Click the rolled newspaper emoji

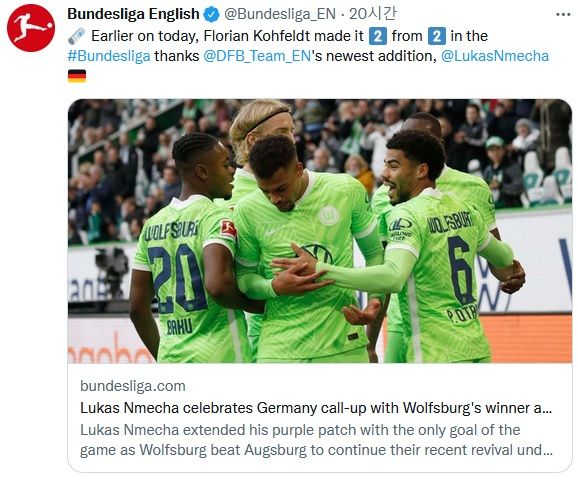click(x=76, y=36)
